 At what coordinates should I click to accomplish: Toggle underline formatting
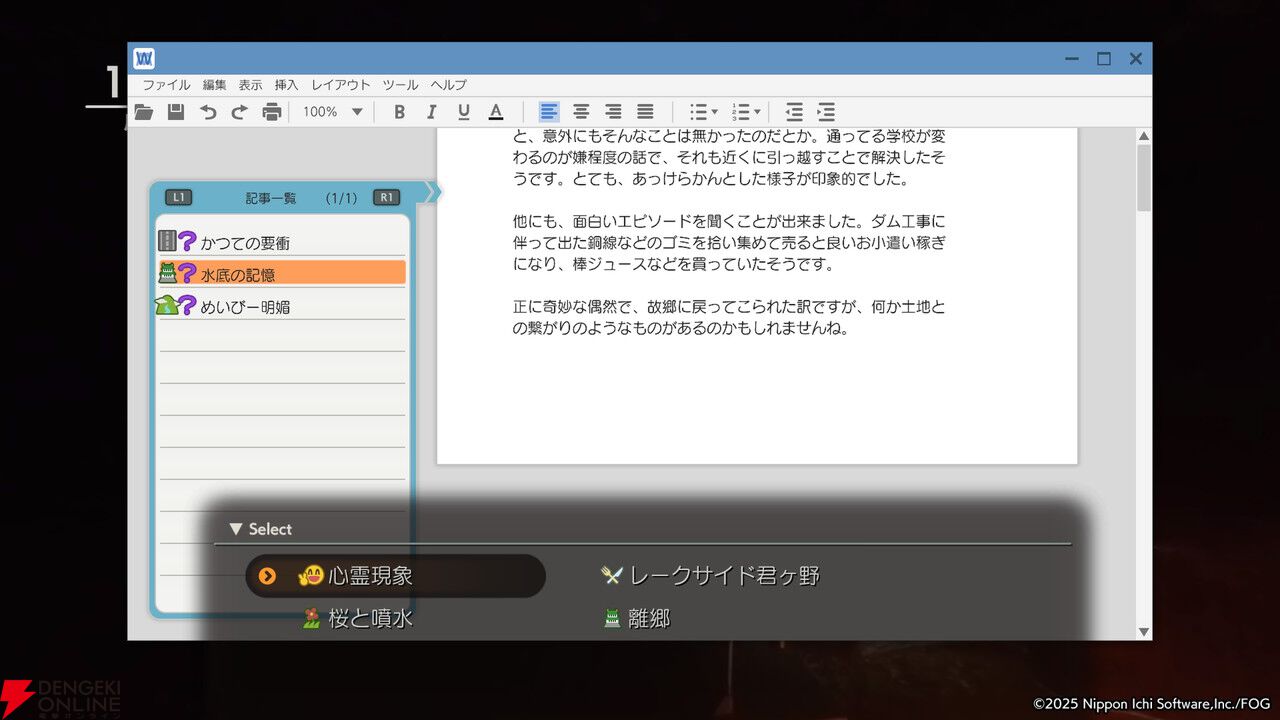463,112
